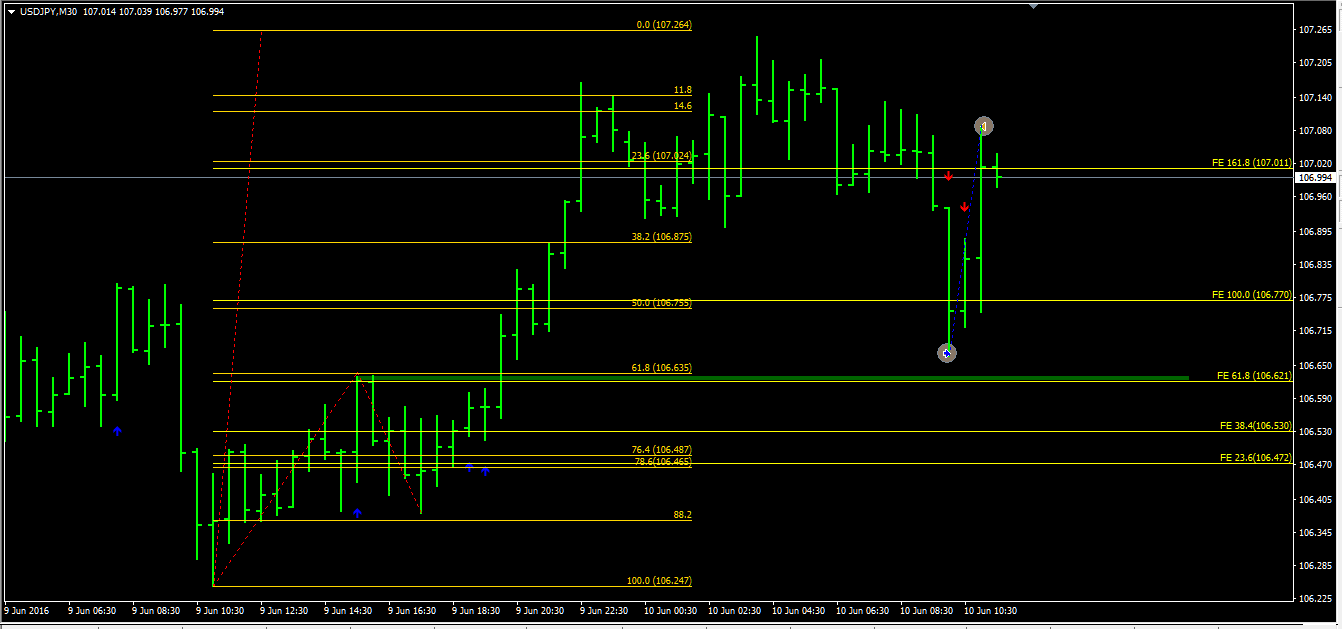Click the 9 Jun 10:30 time axis label

[x=220, y=610]
